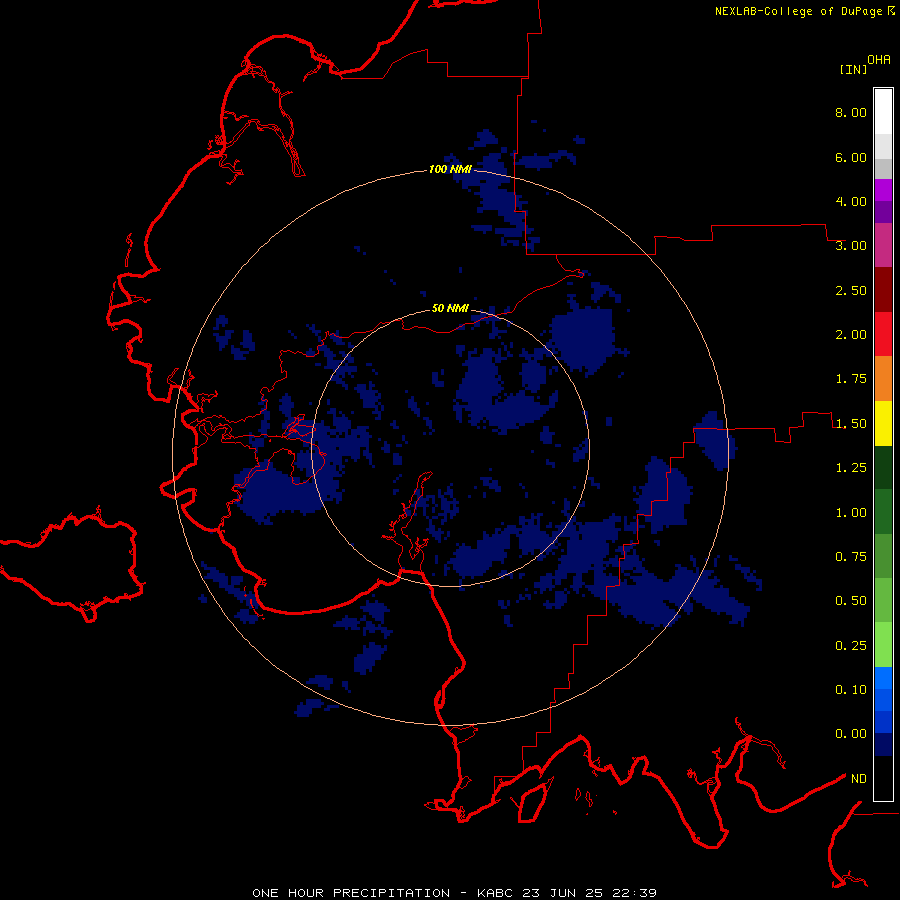Viewport: 900px width, 900px height.
Task: Pick the pink legend swatch near 3.00
Action: pos(883,245)
